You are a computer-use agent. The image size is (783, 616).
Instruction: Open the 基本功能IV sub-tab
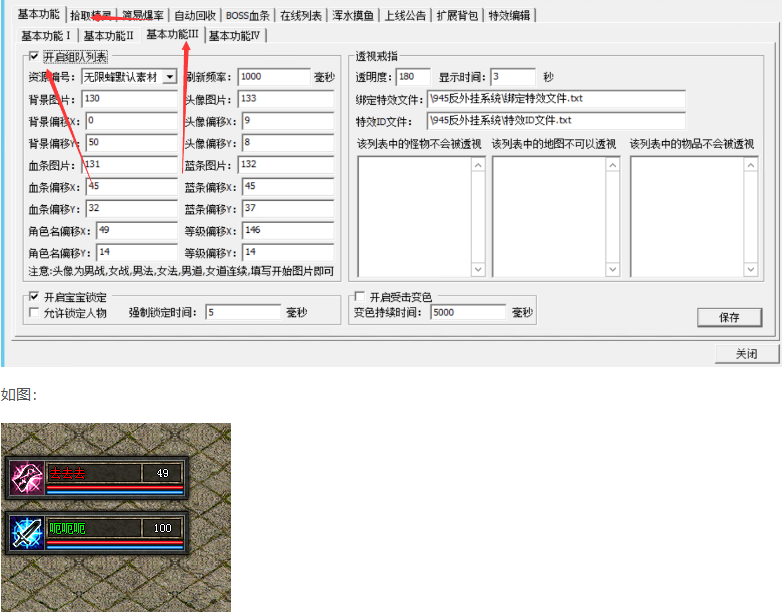[235, 36]
